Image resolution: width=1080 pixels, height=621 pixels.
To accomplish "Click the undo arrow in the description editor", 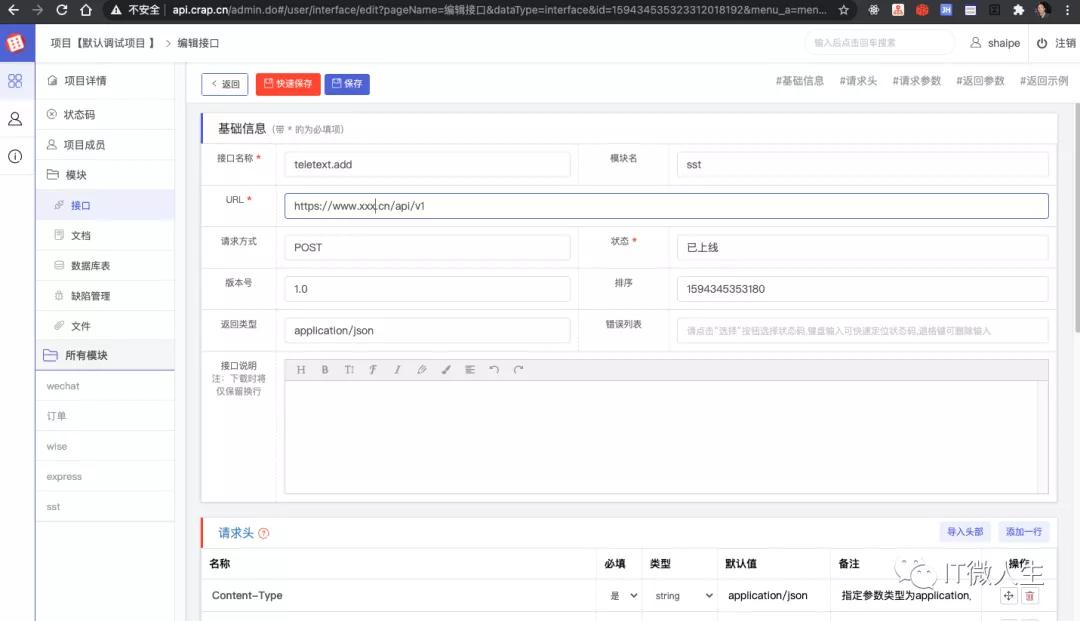I will pyautogui.click(x=495, y=369).
